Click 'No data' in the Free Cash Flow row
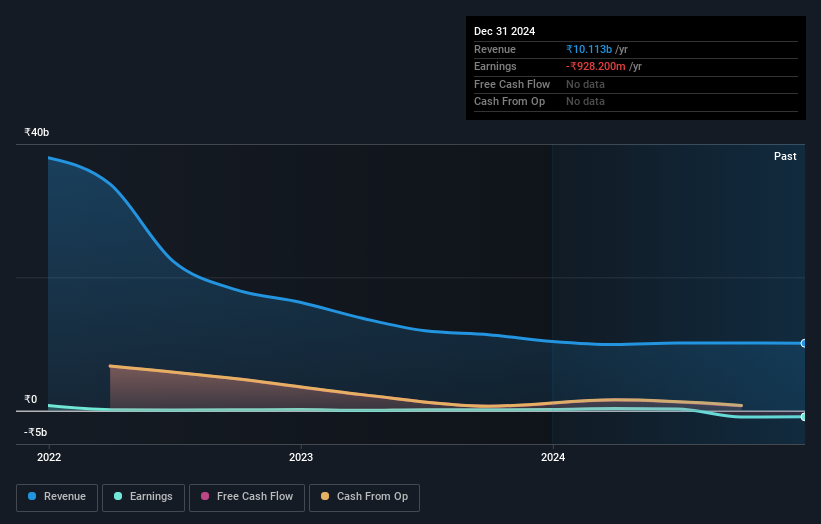 click(585, 84)
